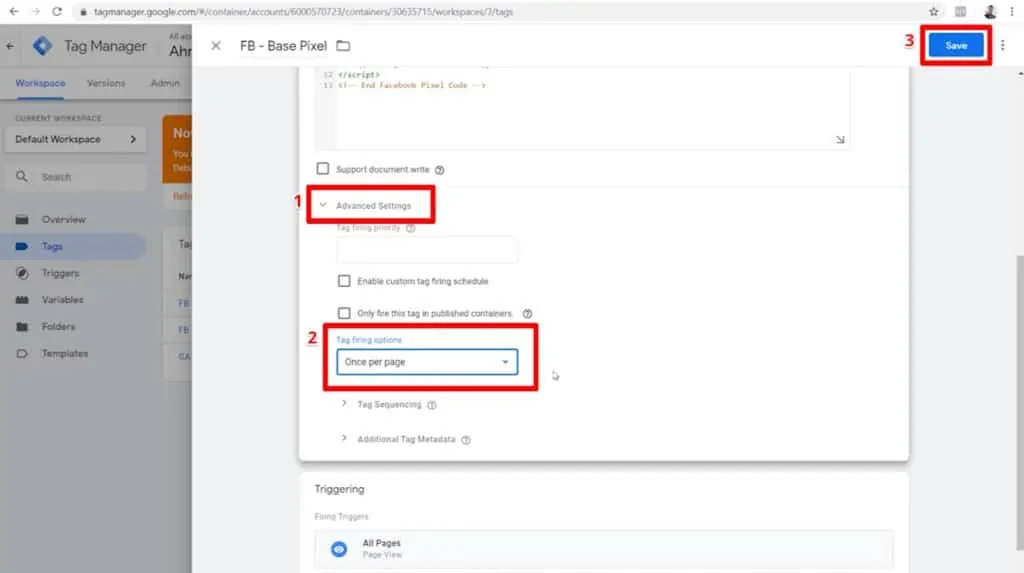Save the tag with the Save button

[x=956, y=46]
